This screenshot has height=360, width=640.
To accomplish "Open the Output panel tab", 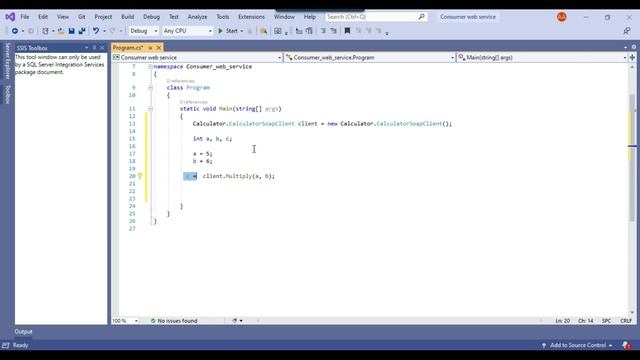I will [23, 332].
